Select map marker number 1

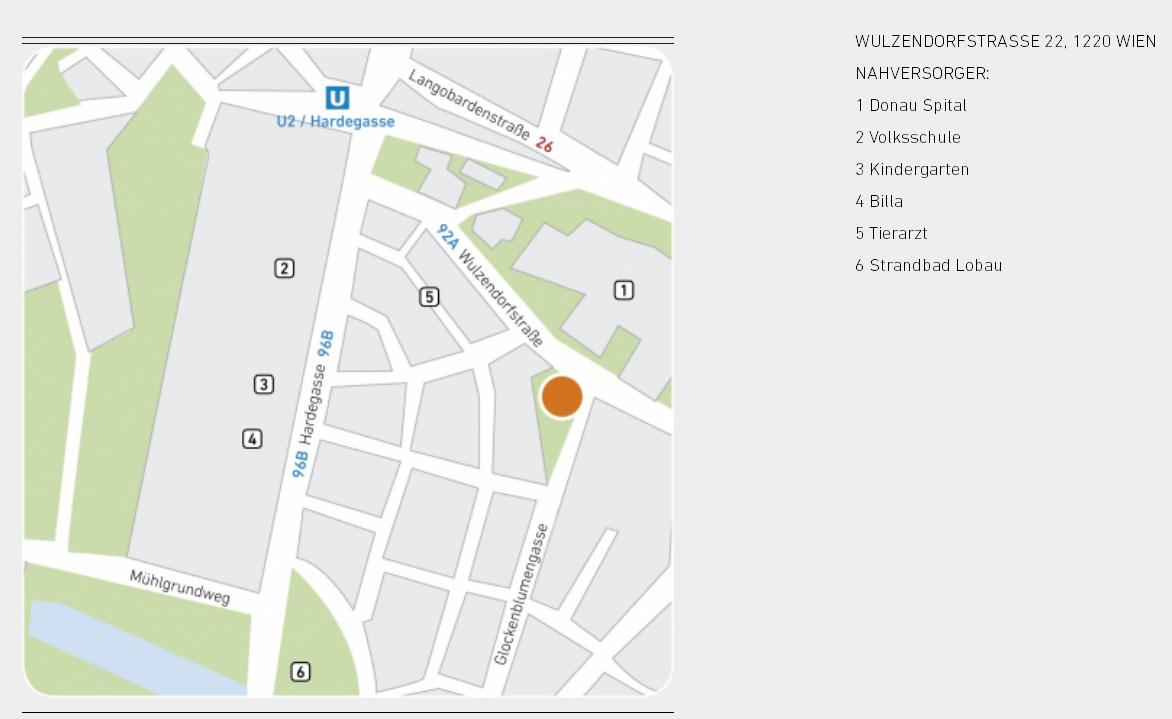pyautogui.click(x=623, y=290)
